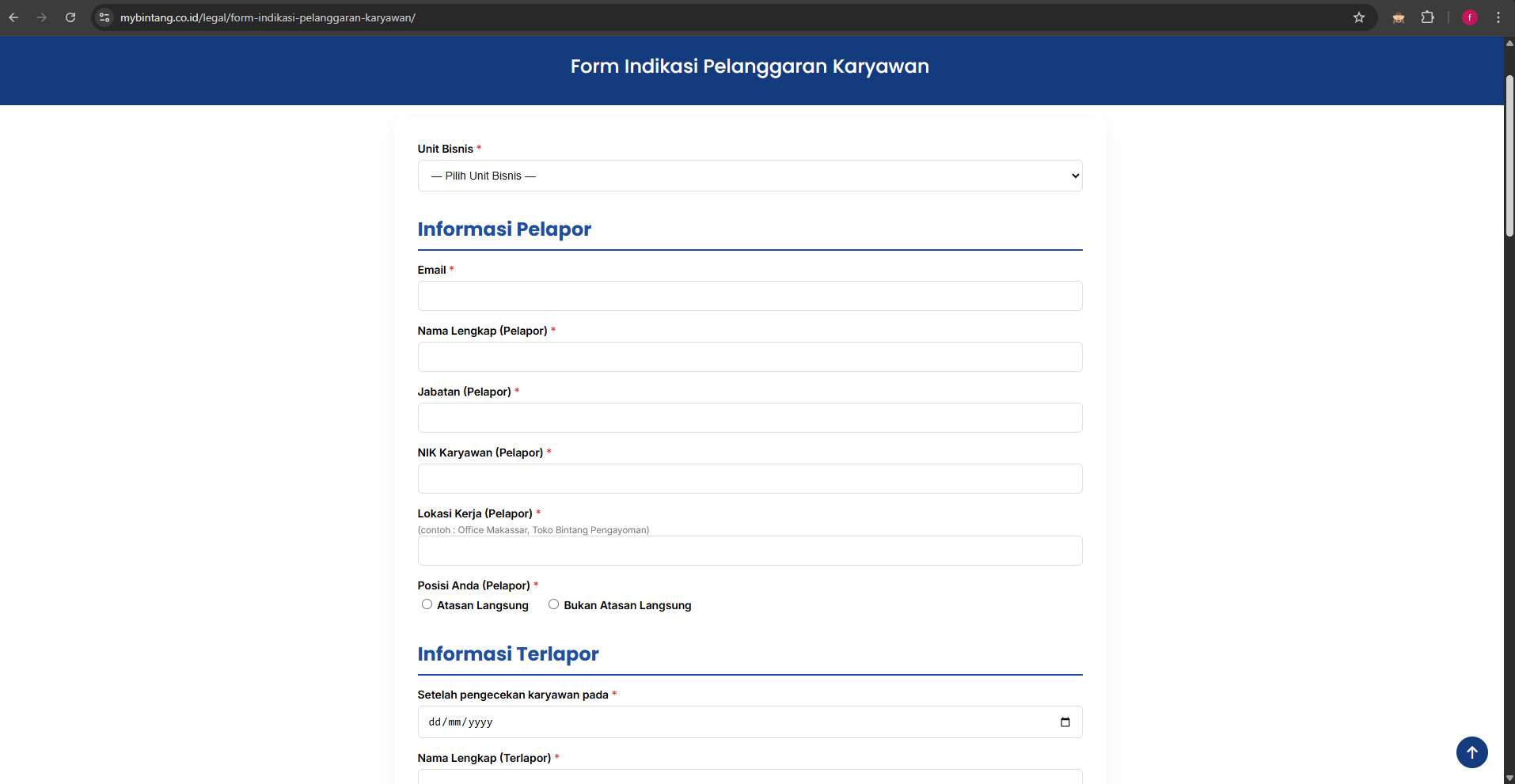Click the profile avatar icon

[x=1470, y=17]
